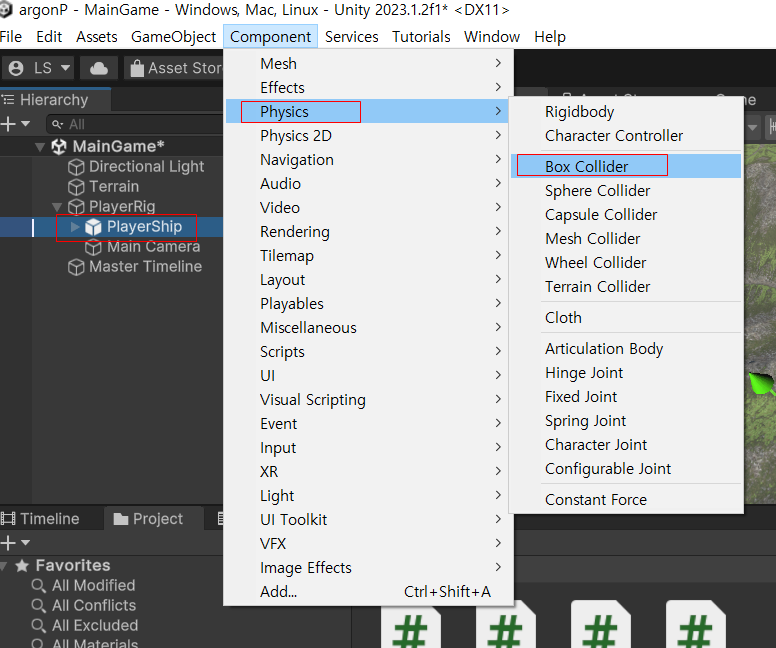
Task: Open the File menu
Action: coord(11,37)
